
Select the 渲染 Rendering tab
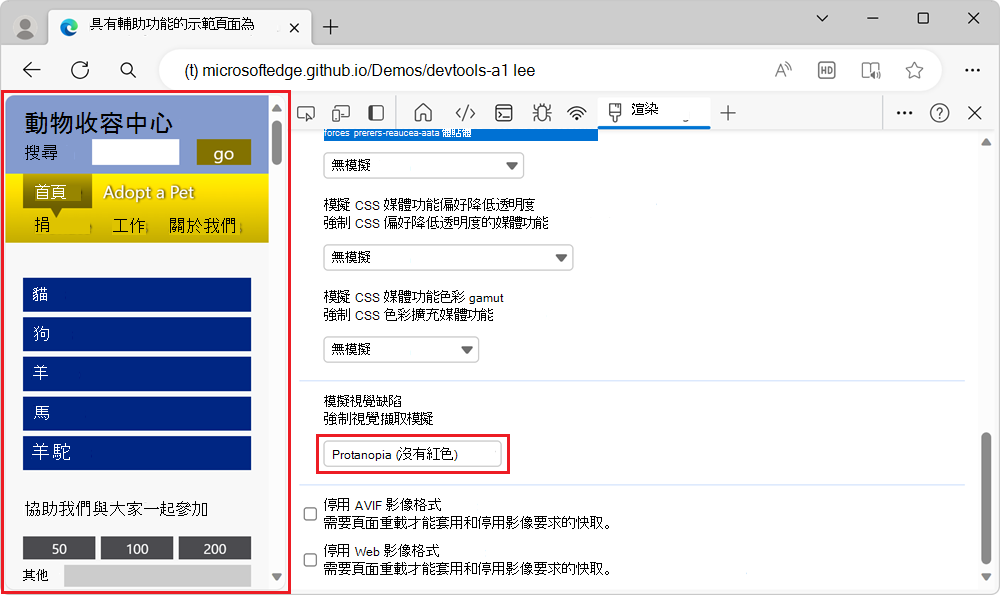pos(654,112)
